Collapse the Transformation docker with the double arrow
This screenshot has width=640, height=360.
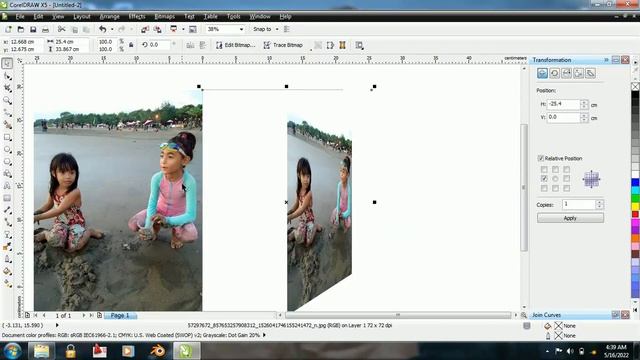[606, 60]
